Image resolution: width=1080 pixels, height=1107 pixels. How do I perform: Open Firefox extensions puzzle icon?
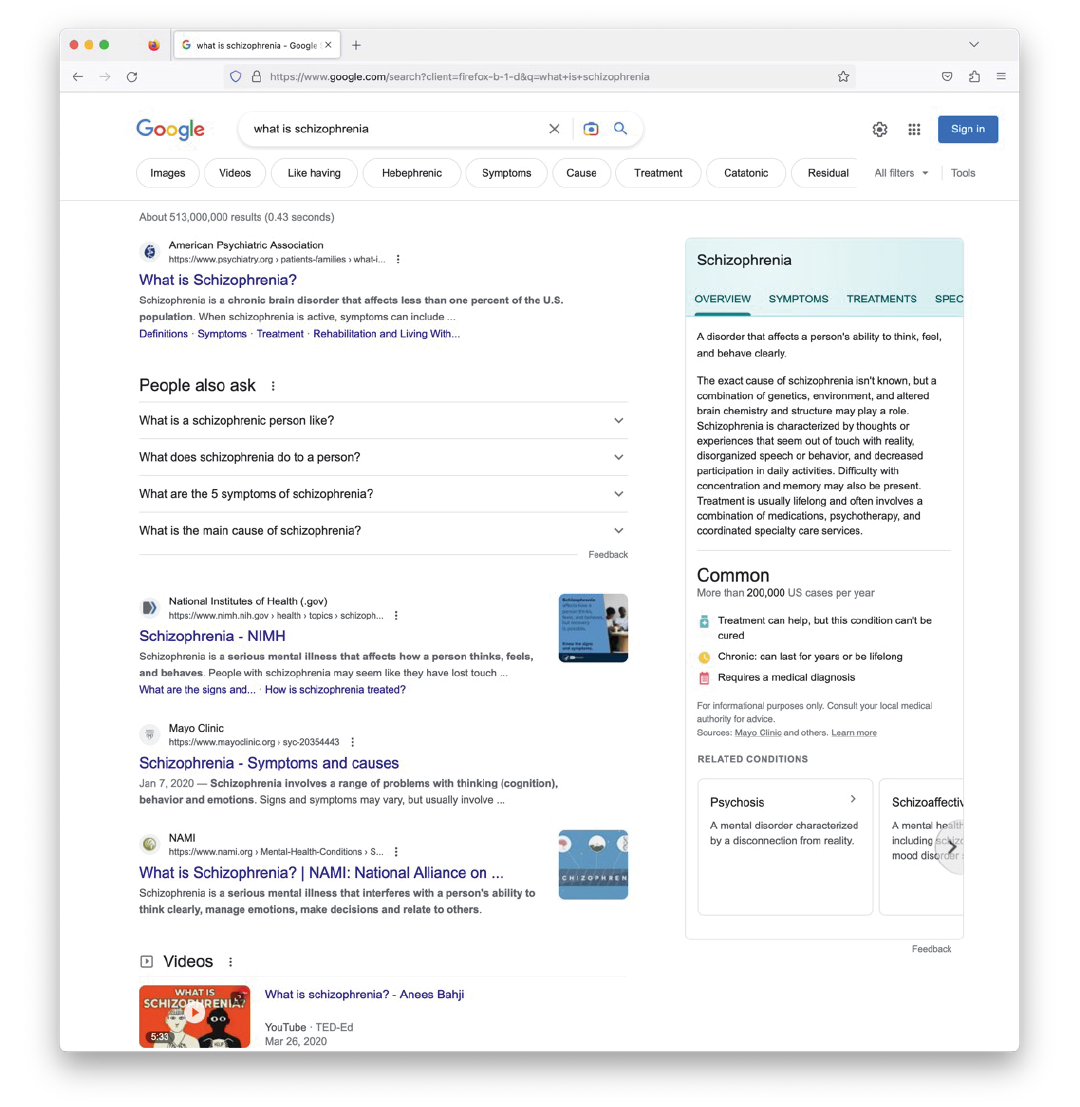(x=974, y=77)
